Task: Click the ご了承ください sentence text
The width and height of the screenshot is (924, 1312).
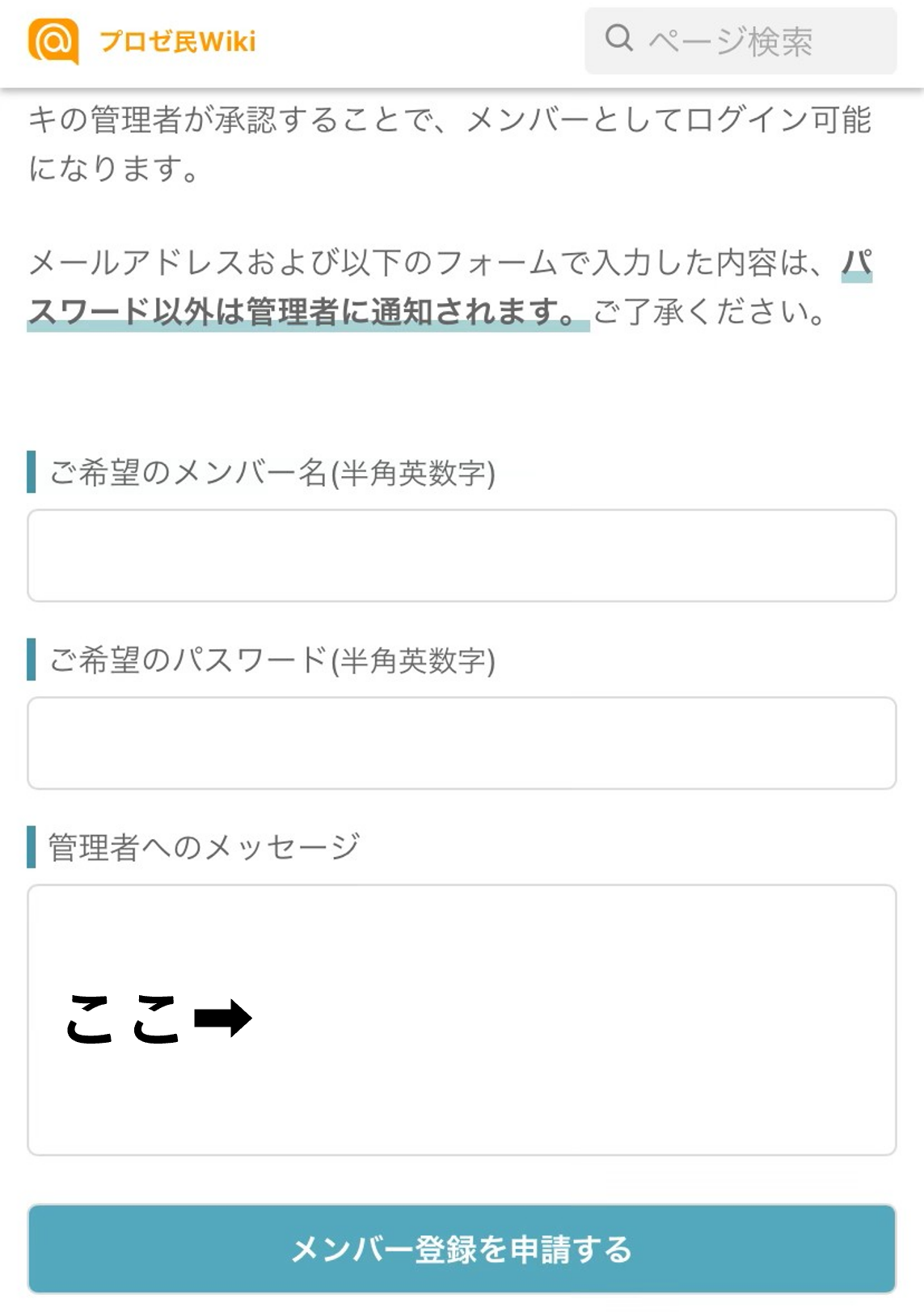Action: pos(708,311)
